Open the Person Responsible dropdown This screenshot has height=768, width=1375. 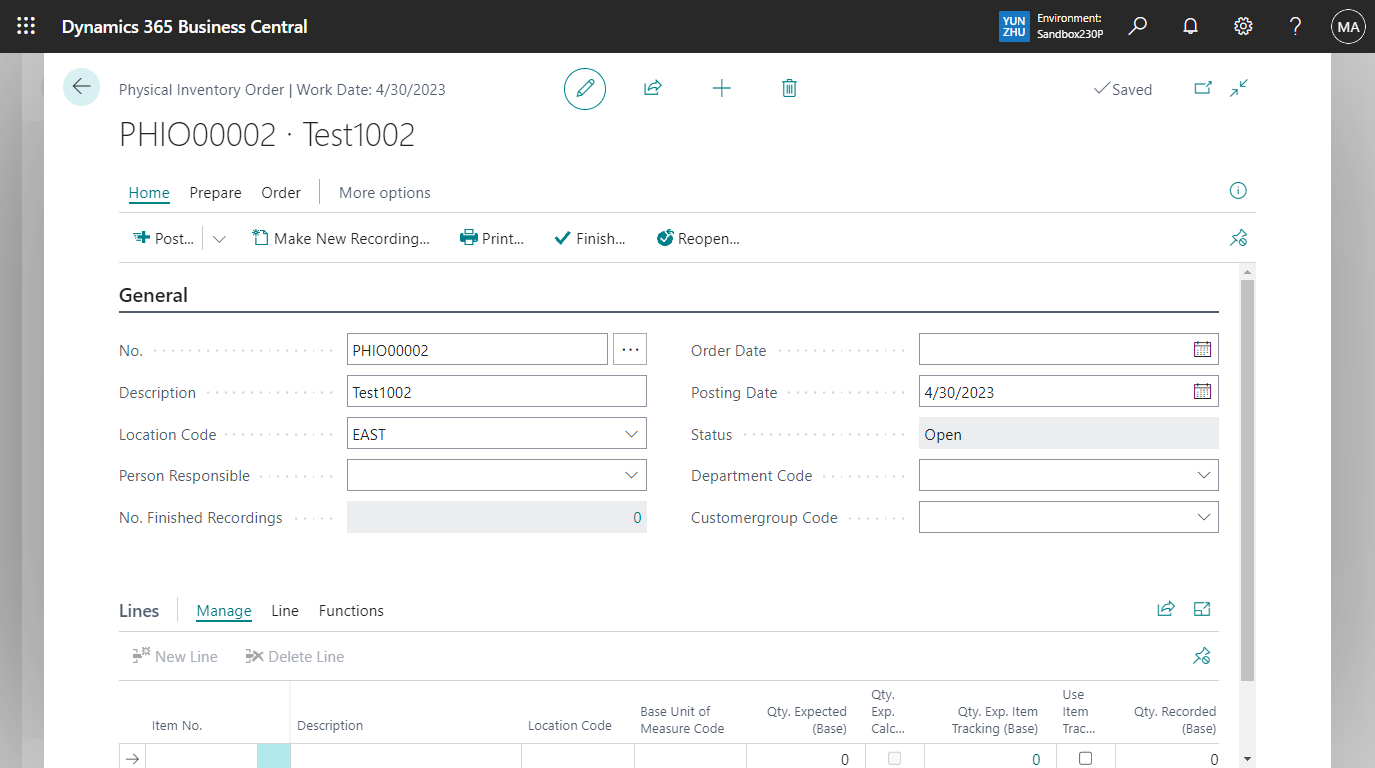coord(631,476)
